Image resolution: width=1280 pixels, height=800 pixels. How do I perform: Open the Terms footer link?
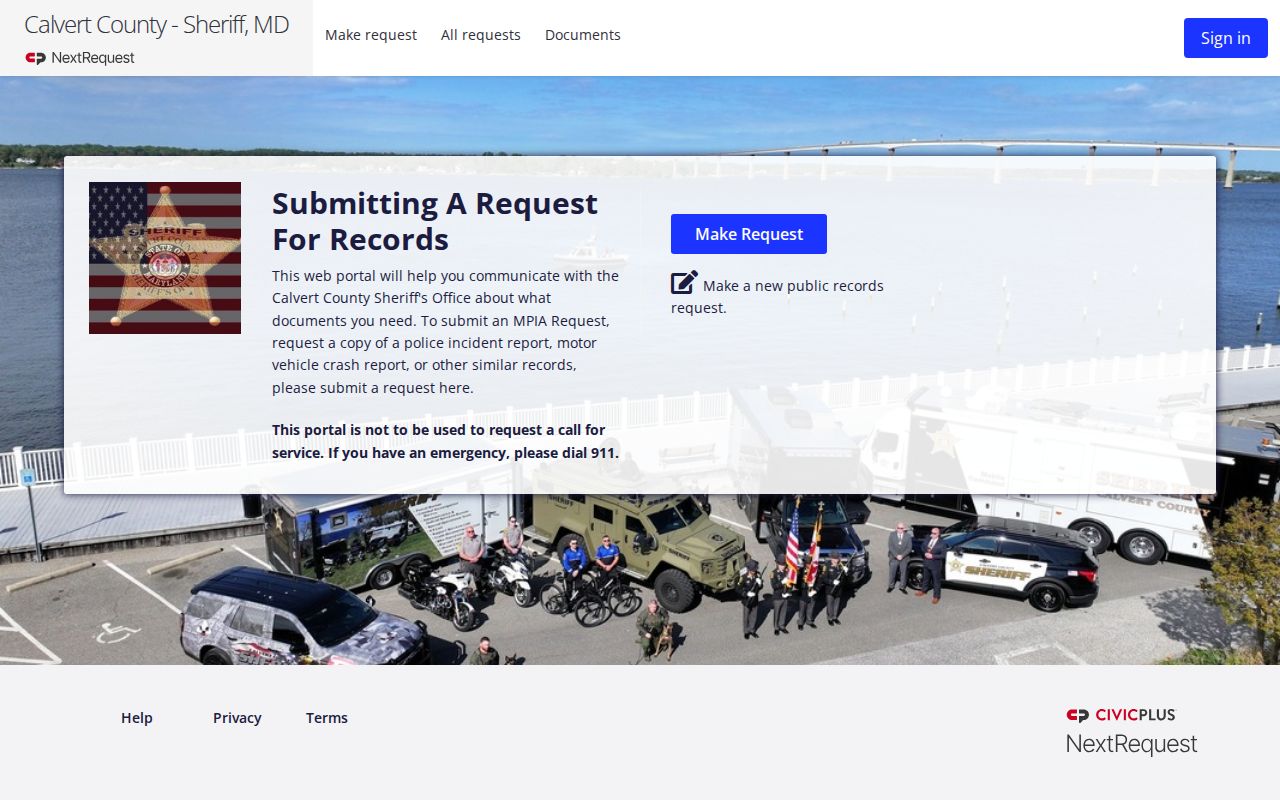[x=327, y=718]
